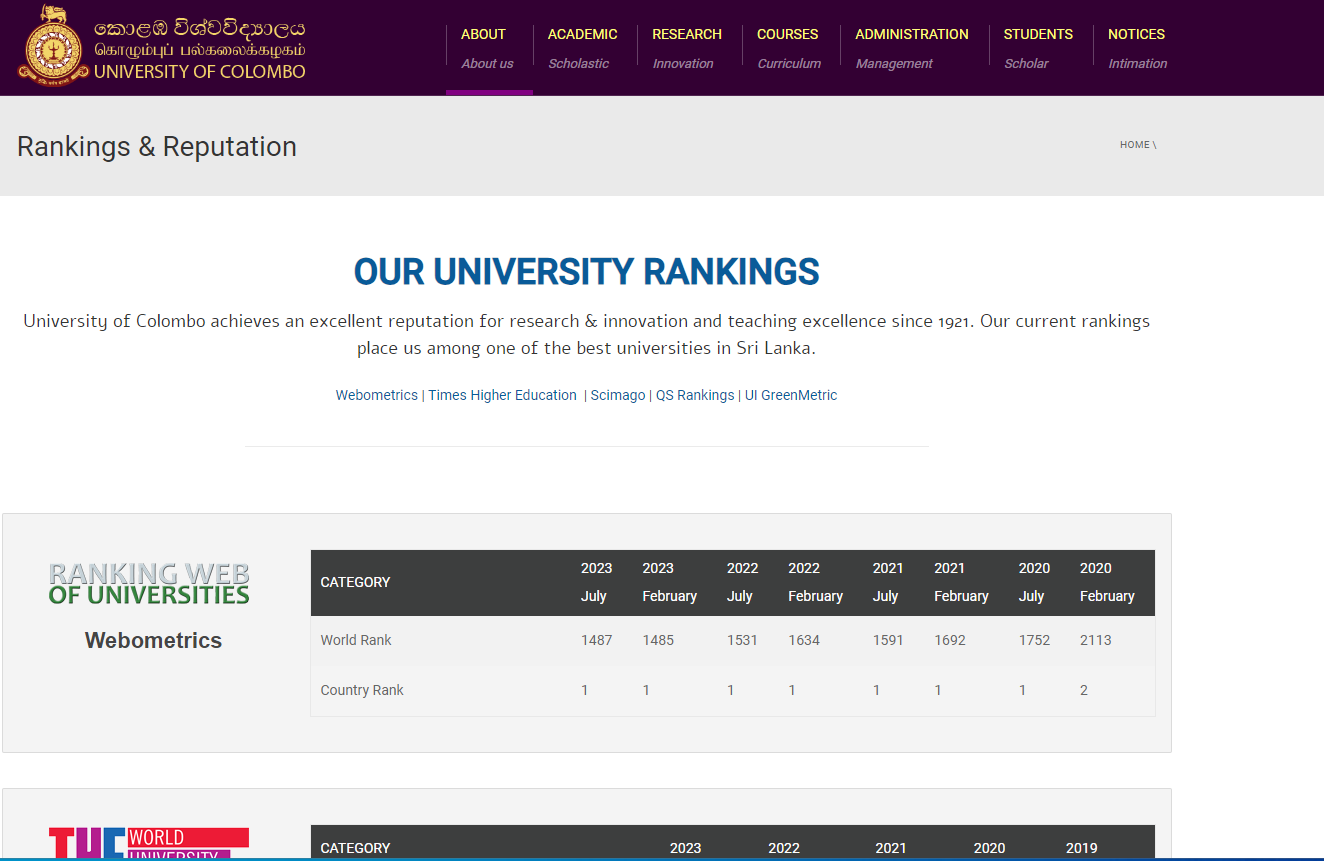The image size is (1324, 861).
Task: Select the 2022 February column header
Action: 815,582
